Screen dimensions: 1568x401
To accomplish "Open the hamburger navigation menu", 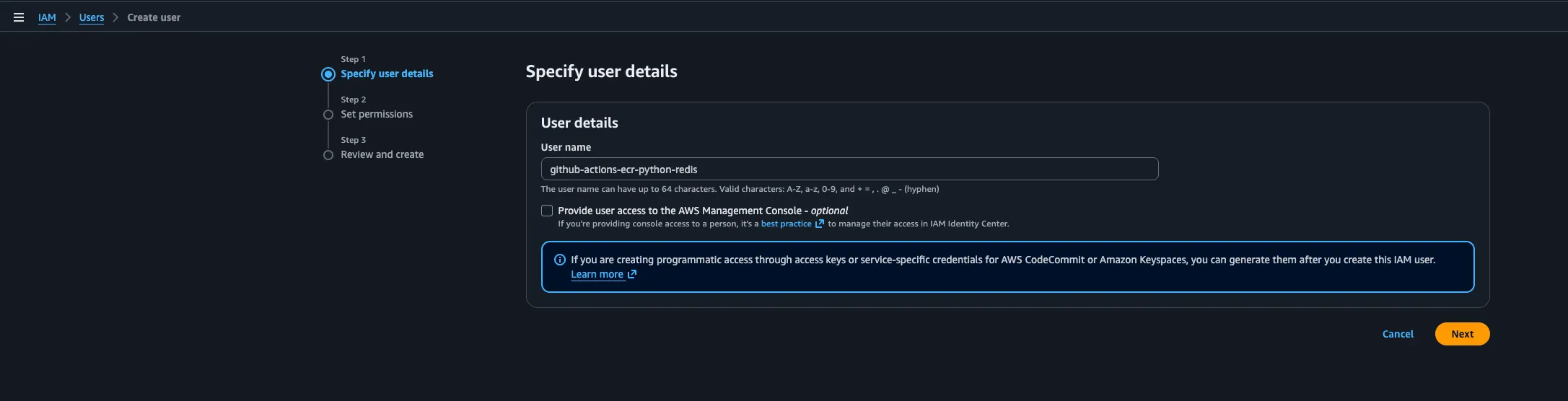I will pos(19,17).
